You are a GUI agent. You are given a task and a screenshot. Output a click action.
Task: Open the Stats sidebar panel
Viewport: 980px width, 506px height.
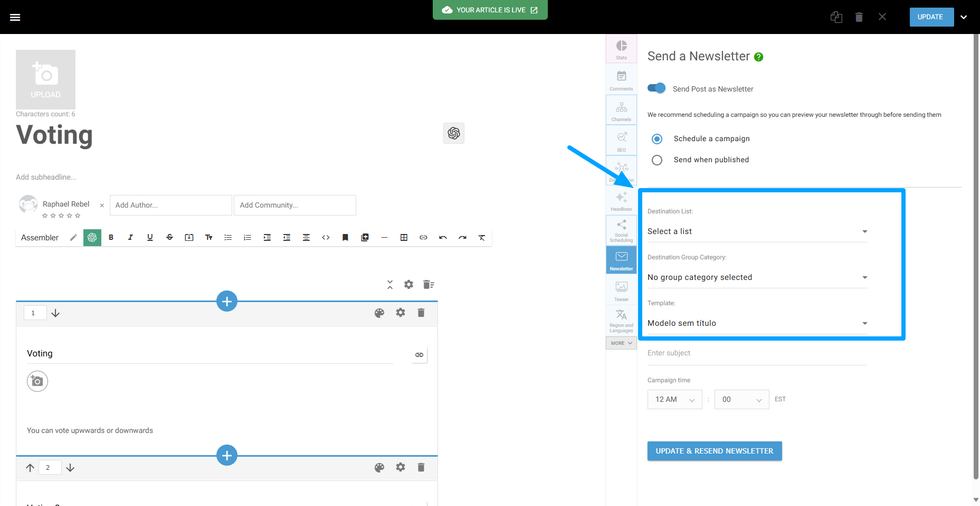coord(621,49)
